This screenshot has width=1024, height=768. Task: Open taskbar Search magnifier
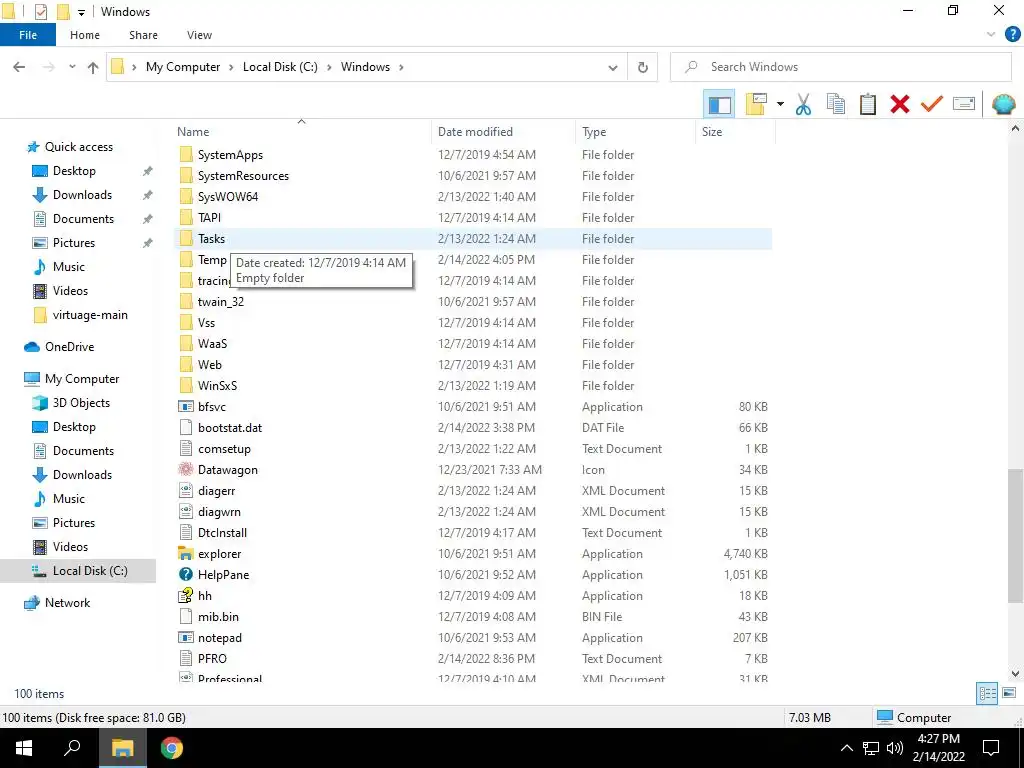[72, 748]
